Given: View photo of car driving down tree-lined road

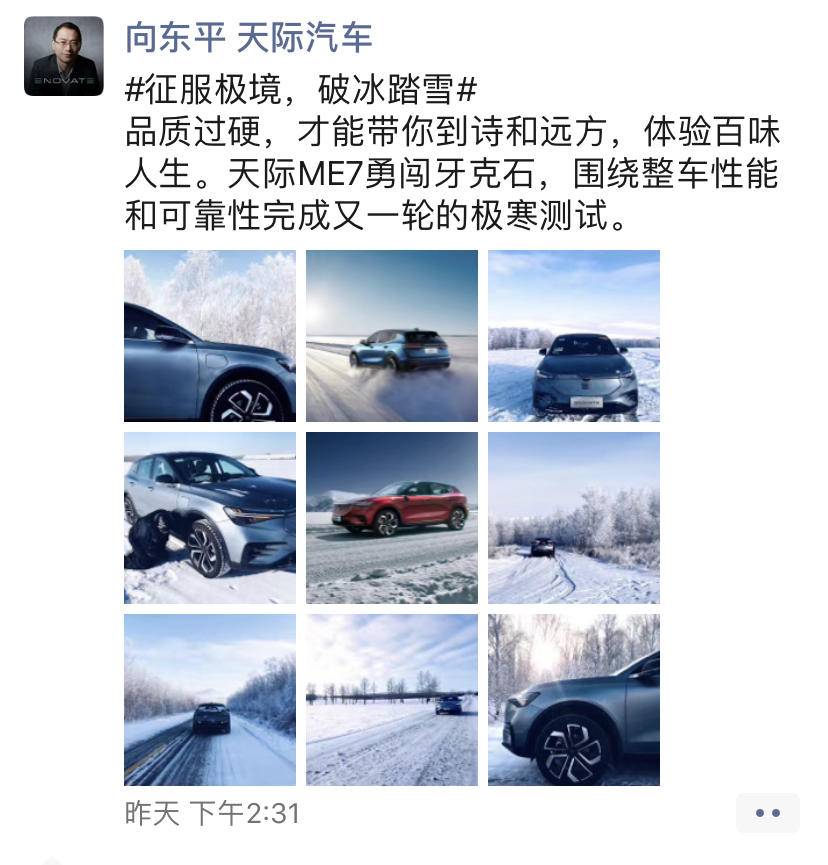Looking at the screenshot, I should [210, 700].
